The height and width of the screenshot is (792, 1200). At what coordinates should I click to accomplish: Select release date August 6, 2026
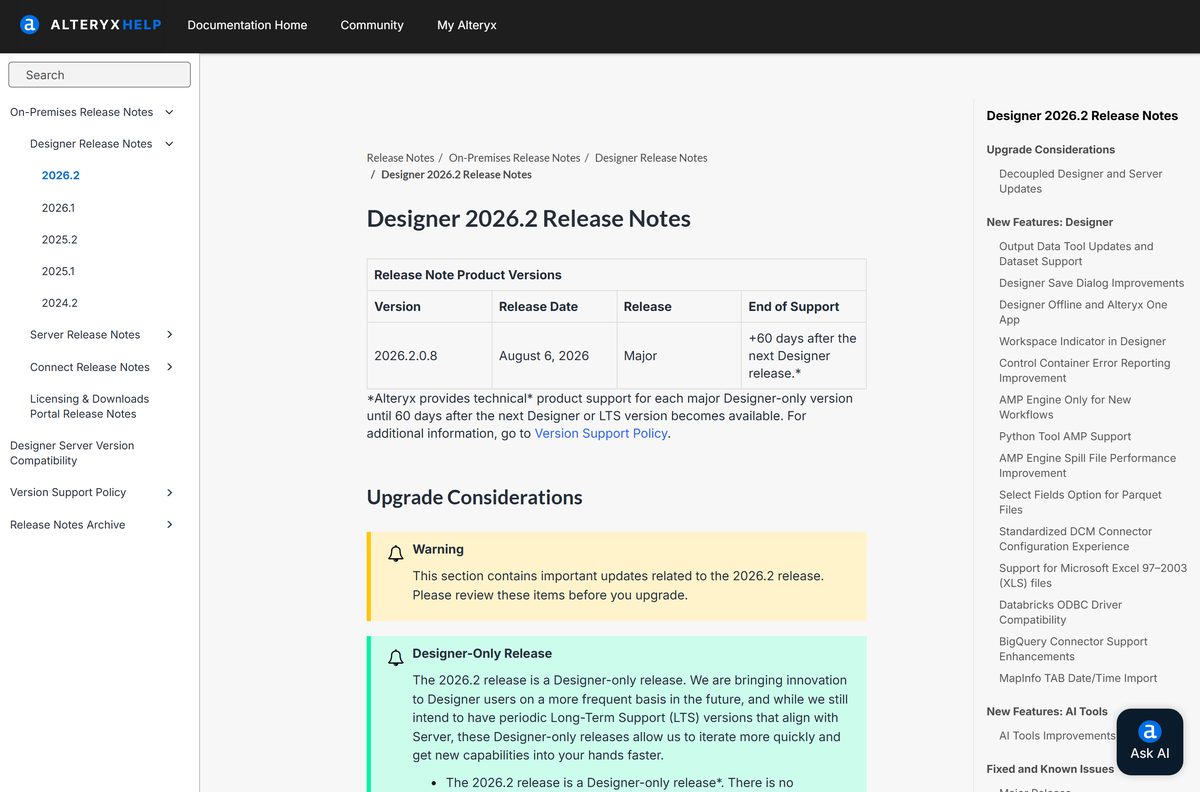(554, 356)
